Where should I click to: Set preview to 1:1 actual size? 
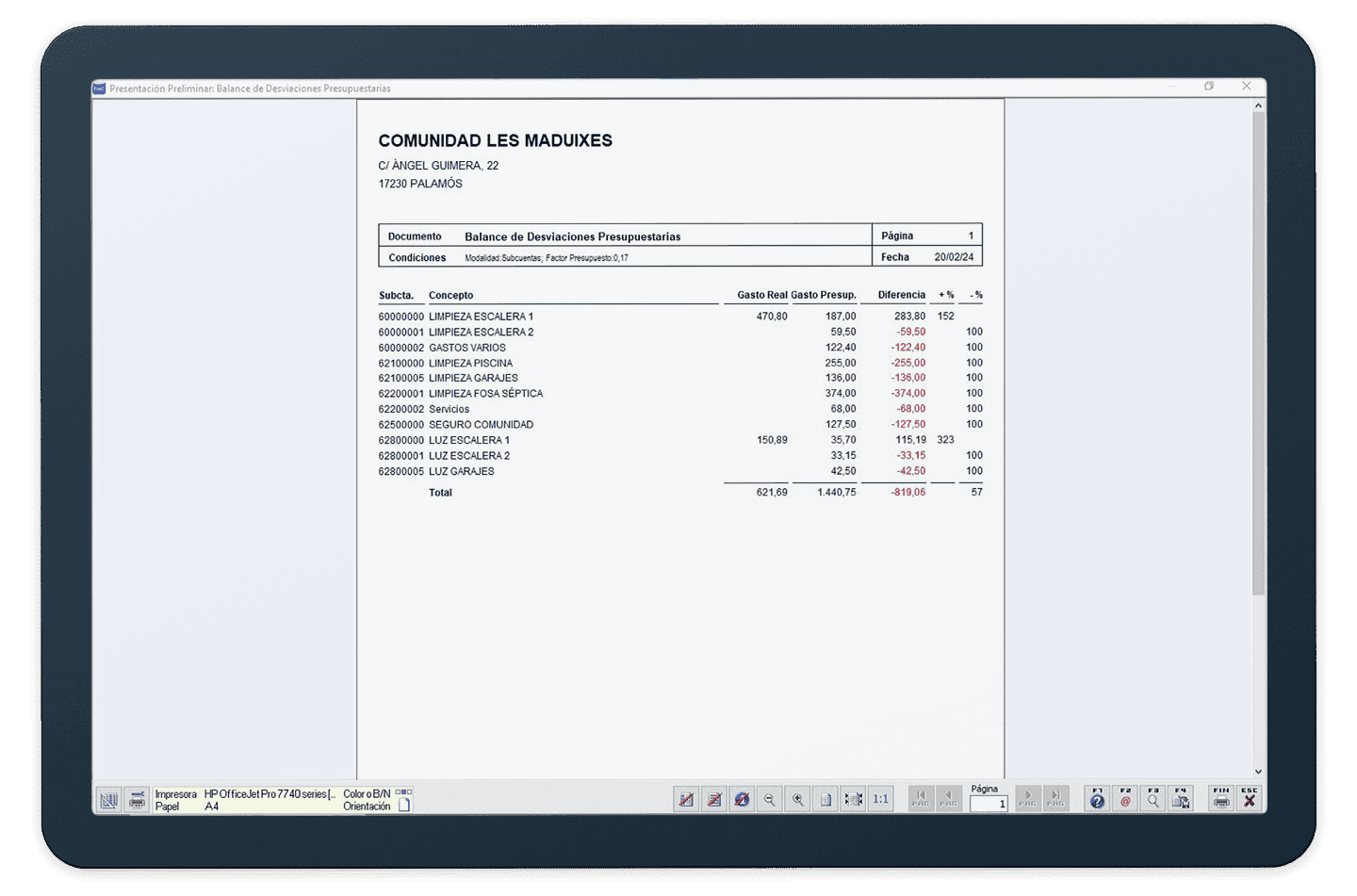[880, 799]
